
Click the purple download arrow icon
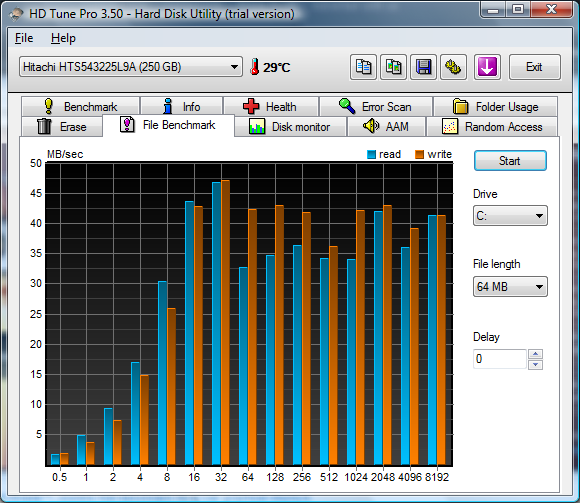487,67
